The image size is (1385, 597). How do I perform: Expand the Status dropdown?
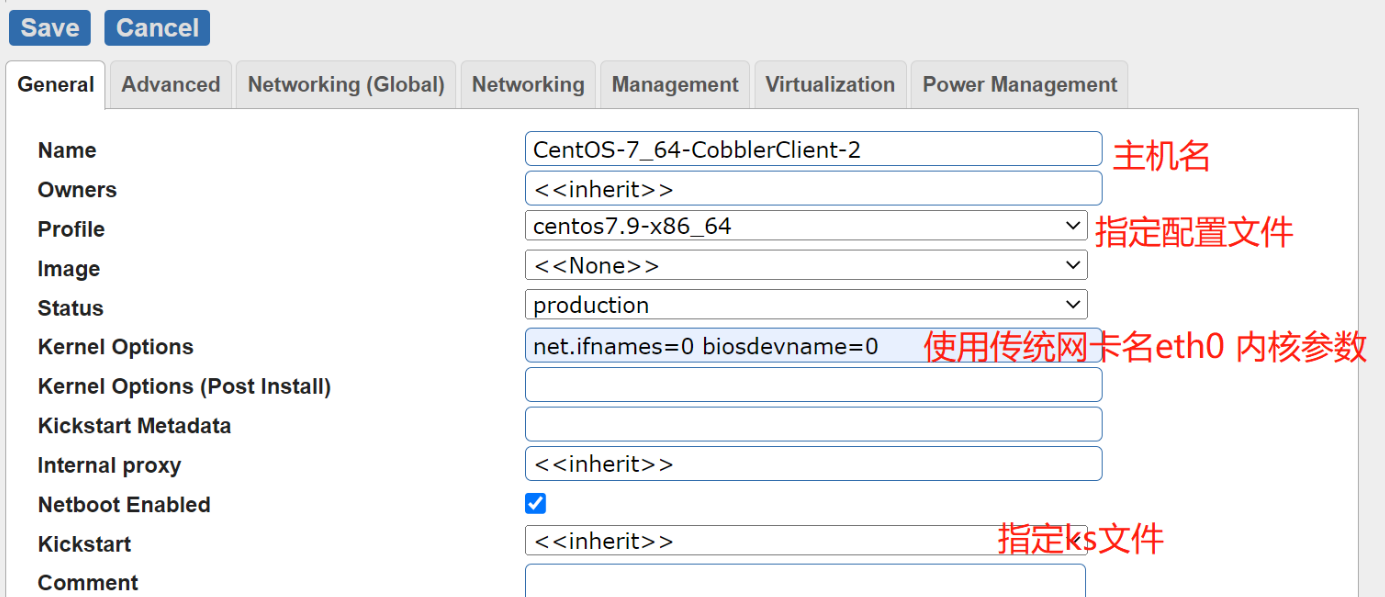coord(805,305)
